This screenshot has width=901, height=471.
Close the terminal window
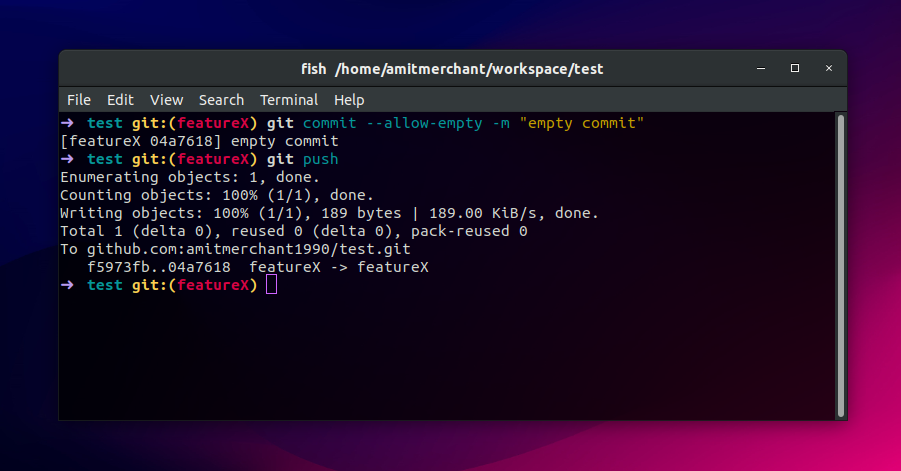coord(829,68)
